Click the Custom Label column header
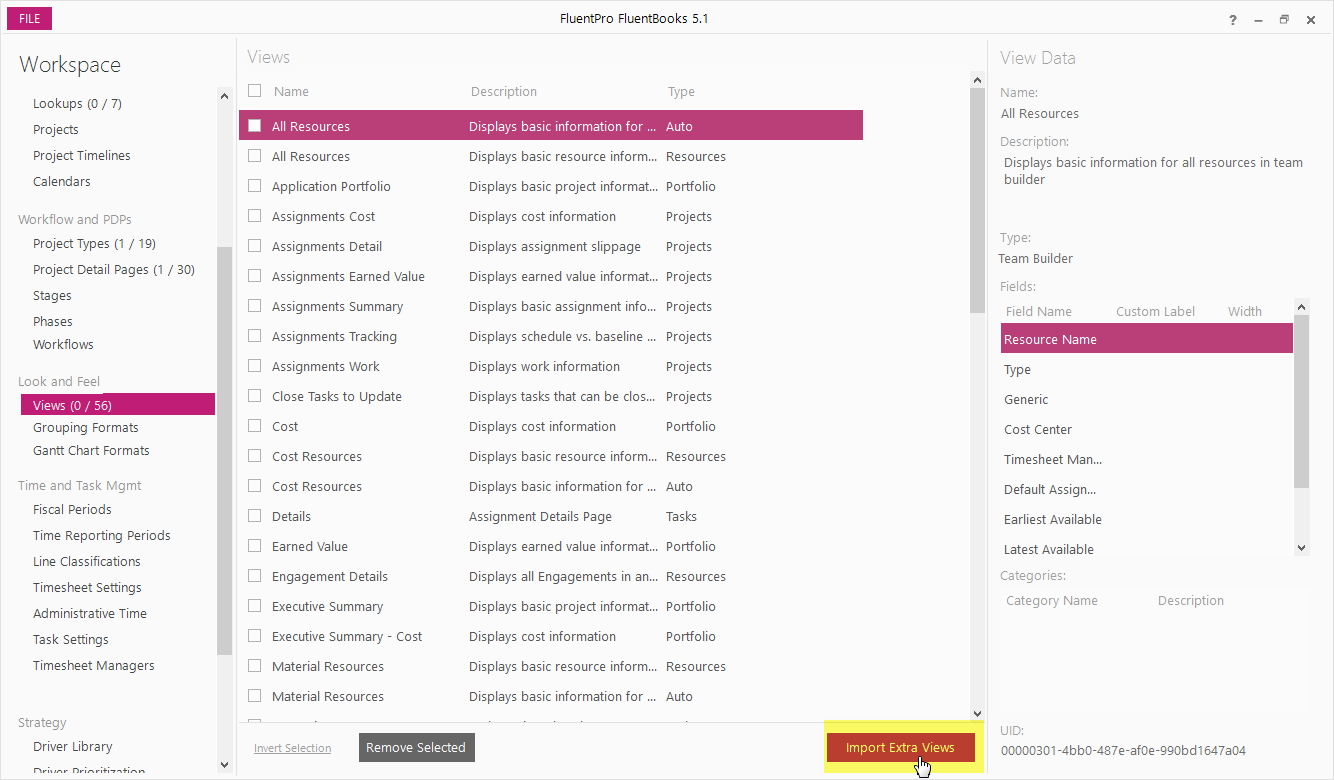This screenshot has width=1334, height=780. (x=1155, y=312)
